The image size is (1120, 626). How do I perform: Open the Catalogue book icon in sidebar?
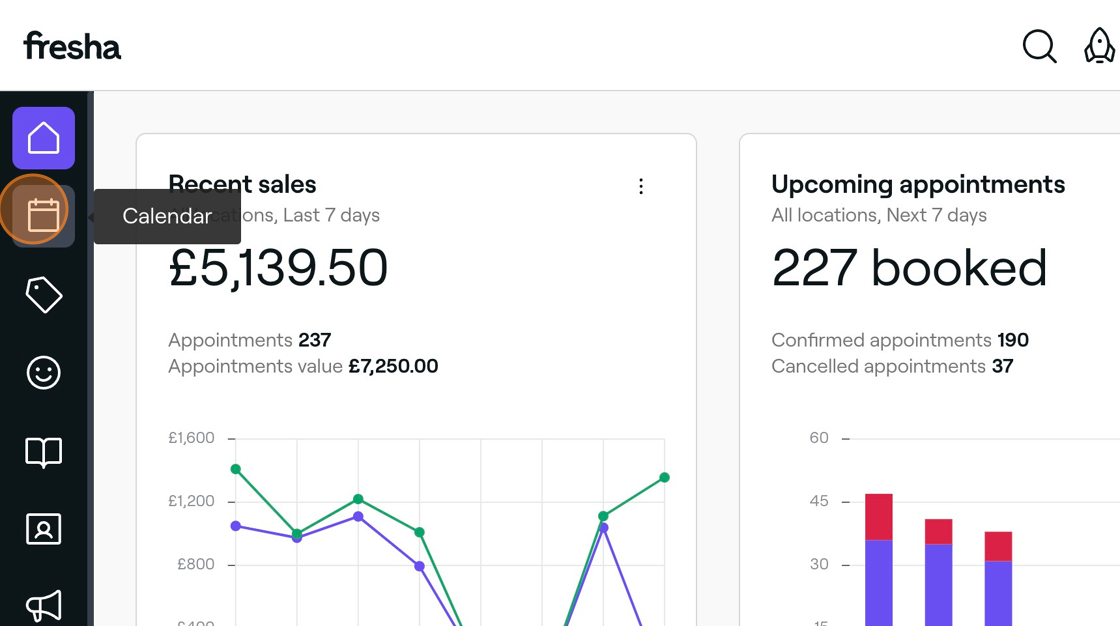(44, 452)
